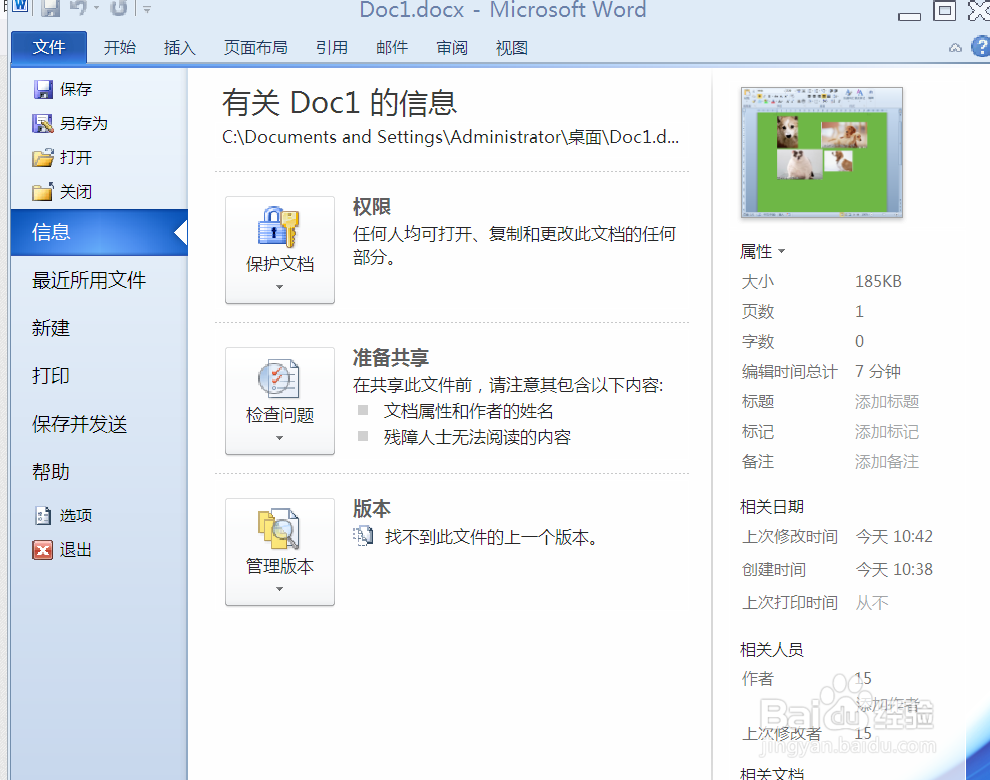Click 添加标题 to add a title

tap(886, 402)
